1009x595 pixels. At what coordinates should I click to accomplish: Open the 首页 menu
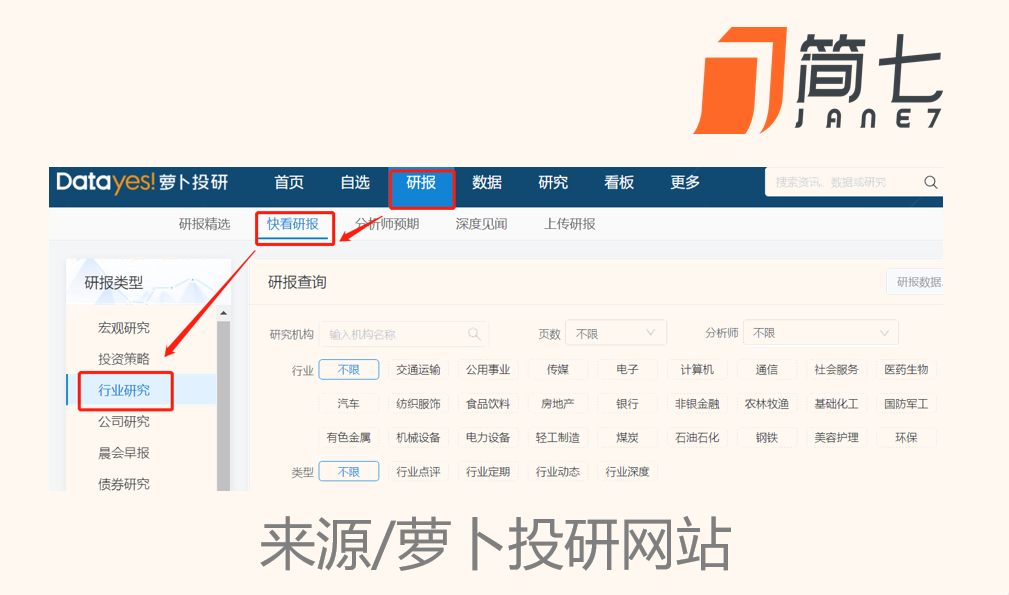(x=289, y=183)
